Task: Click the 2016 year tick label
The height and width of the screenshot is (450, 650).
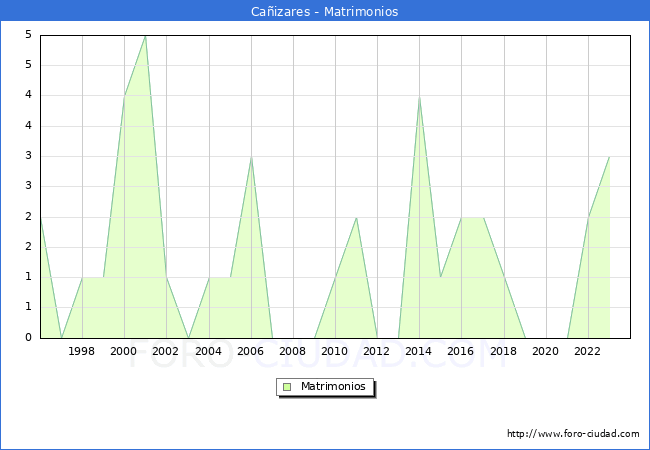Action: coord(461,351)
